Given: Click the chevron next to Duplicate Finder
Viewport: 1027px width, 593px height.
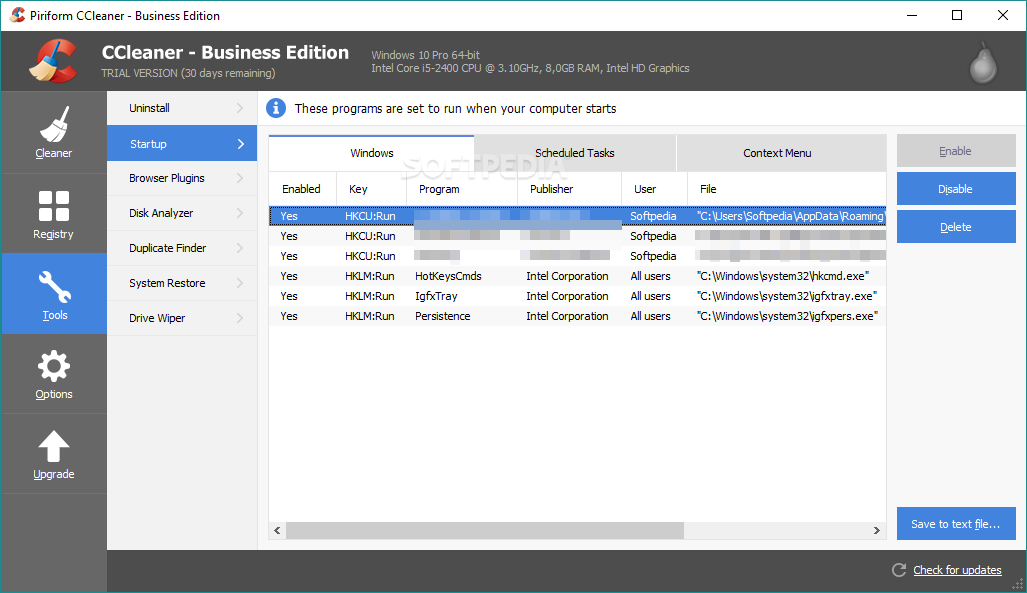Looking at the screenshot, I should point(240,248).
